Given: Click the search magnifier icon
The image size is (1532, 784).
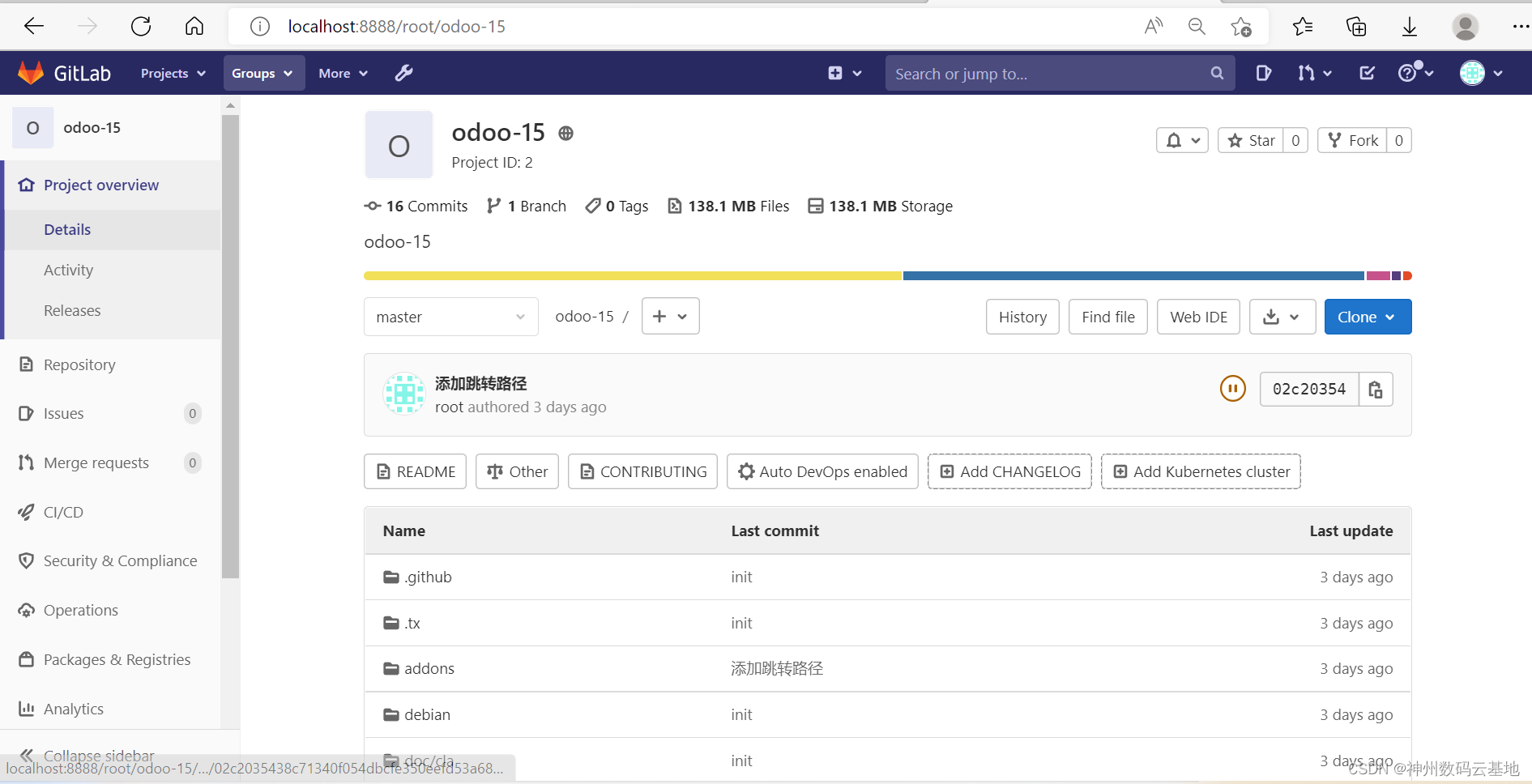Looking at the screenshot, I should 1217,73.
